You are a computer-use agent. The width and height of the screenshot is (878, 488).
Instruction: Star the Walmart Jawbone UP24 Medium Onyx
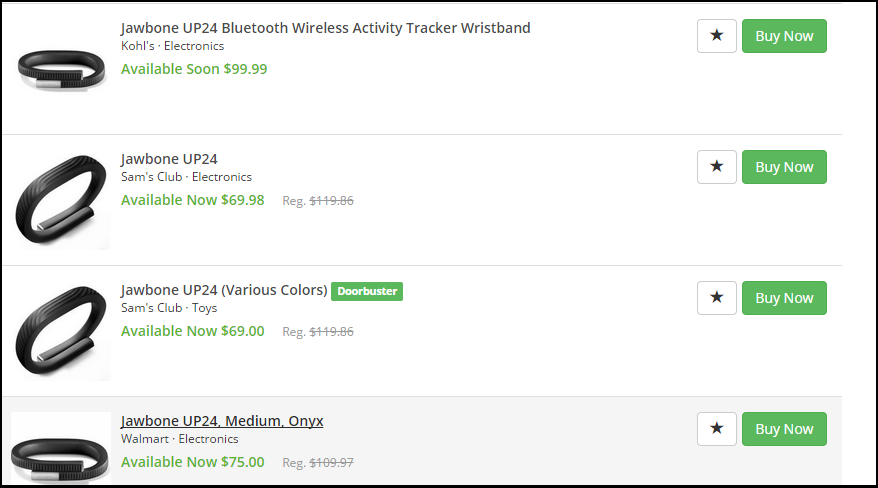716,429
